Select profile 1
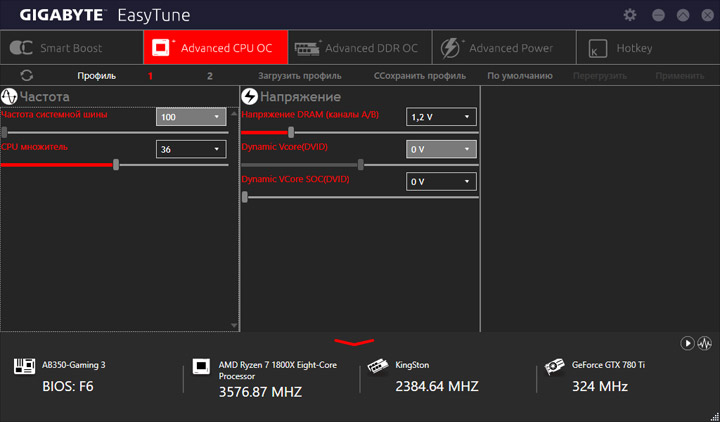 (x=150, y=76)
